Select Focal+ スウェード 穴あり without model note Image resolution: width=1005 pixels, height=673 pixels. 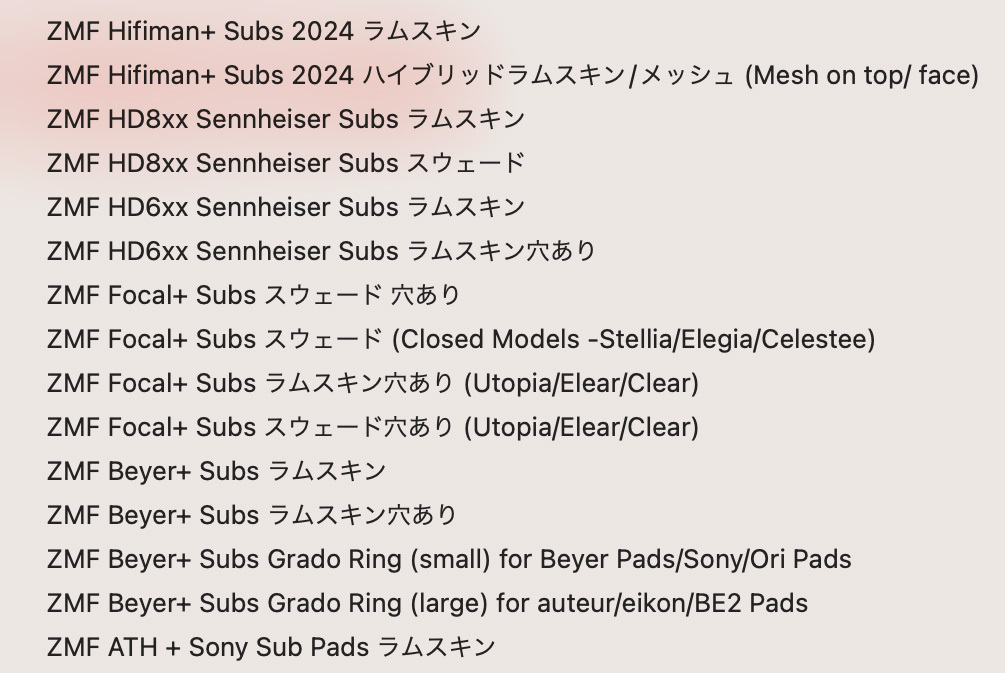pos(253,295)
